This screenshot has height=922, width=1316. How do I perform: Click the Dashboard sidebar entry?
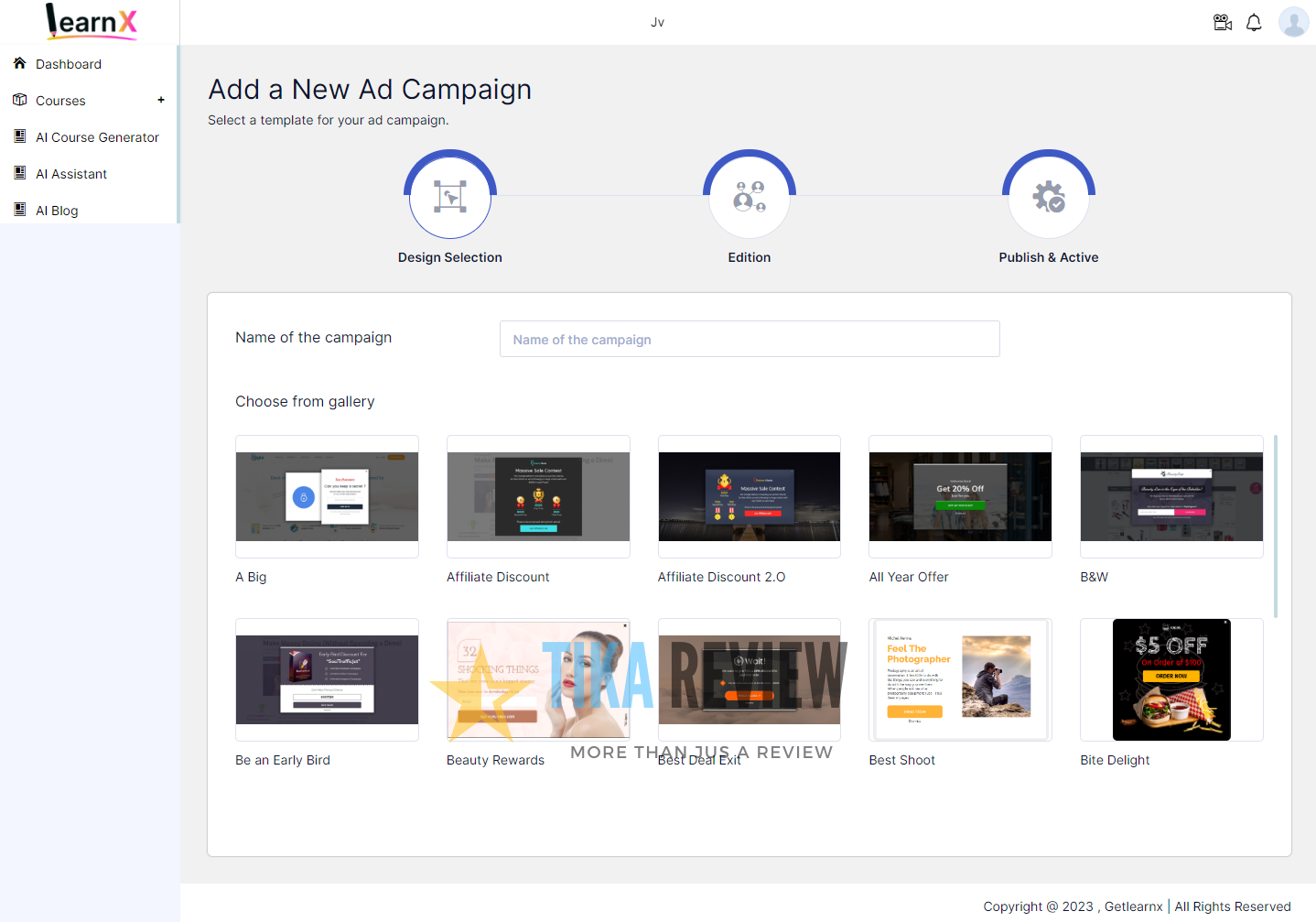[x=69, y=63]
